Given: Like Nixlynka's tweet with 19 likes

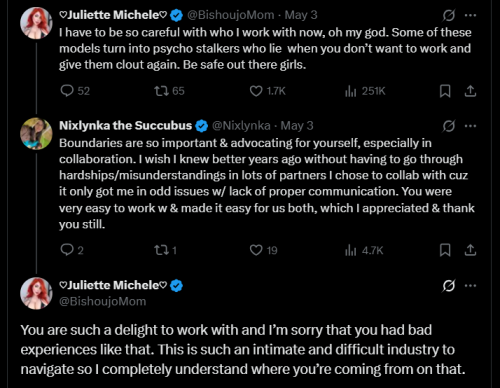Looking at the screenshot, I should (x=263, y=250).
